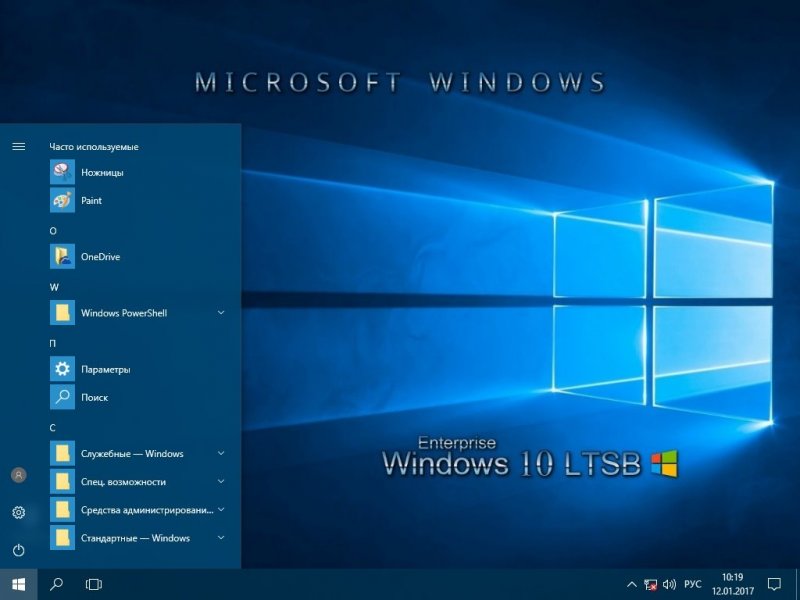Open Поиск magnifier in the app list
Viewport: 800px width, 600px height.
[x=62, y=397]
